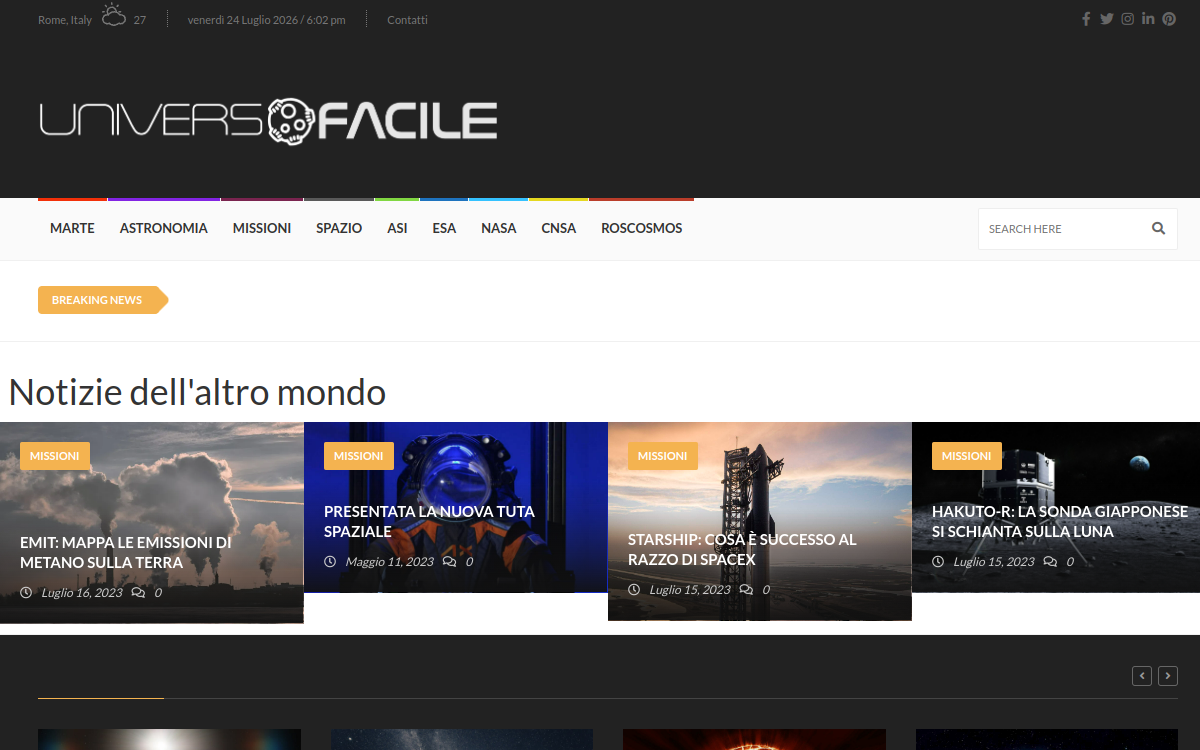Go to next carousel slide arrow
The width and height of the screenshot is (1200, 750).
[x=1168, y=676]
